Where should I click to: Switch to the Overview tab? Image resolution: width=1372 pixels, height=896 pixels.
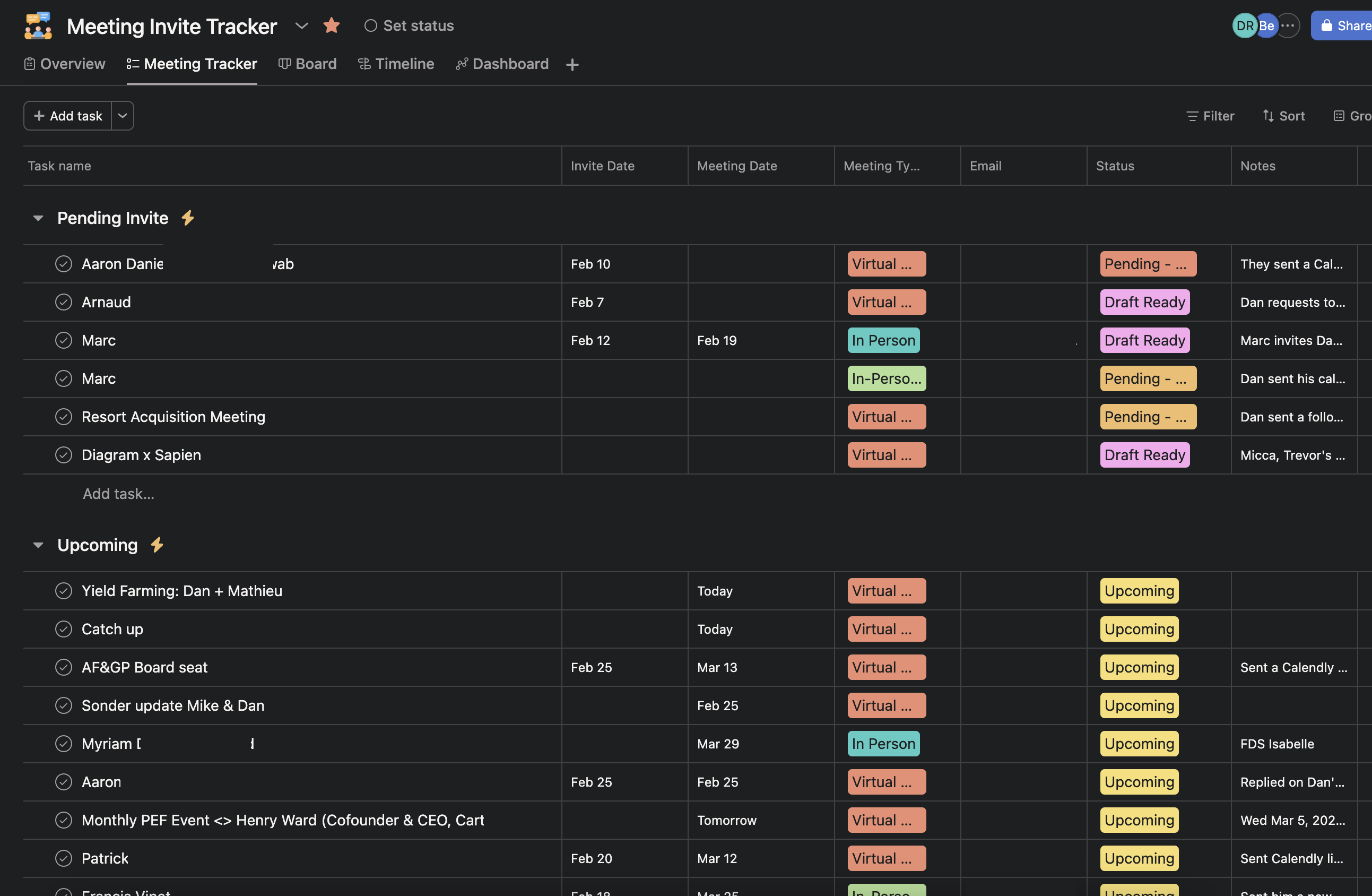tap(65, 64)
